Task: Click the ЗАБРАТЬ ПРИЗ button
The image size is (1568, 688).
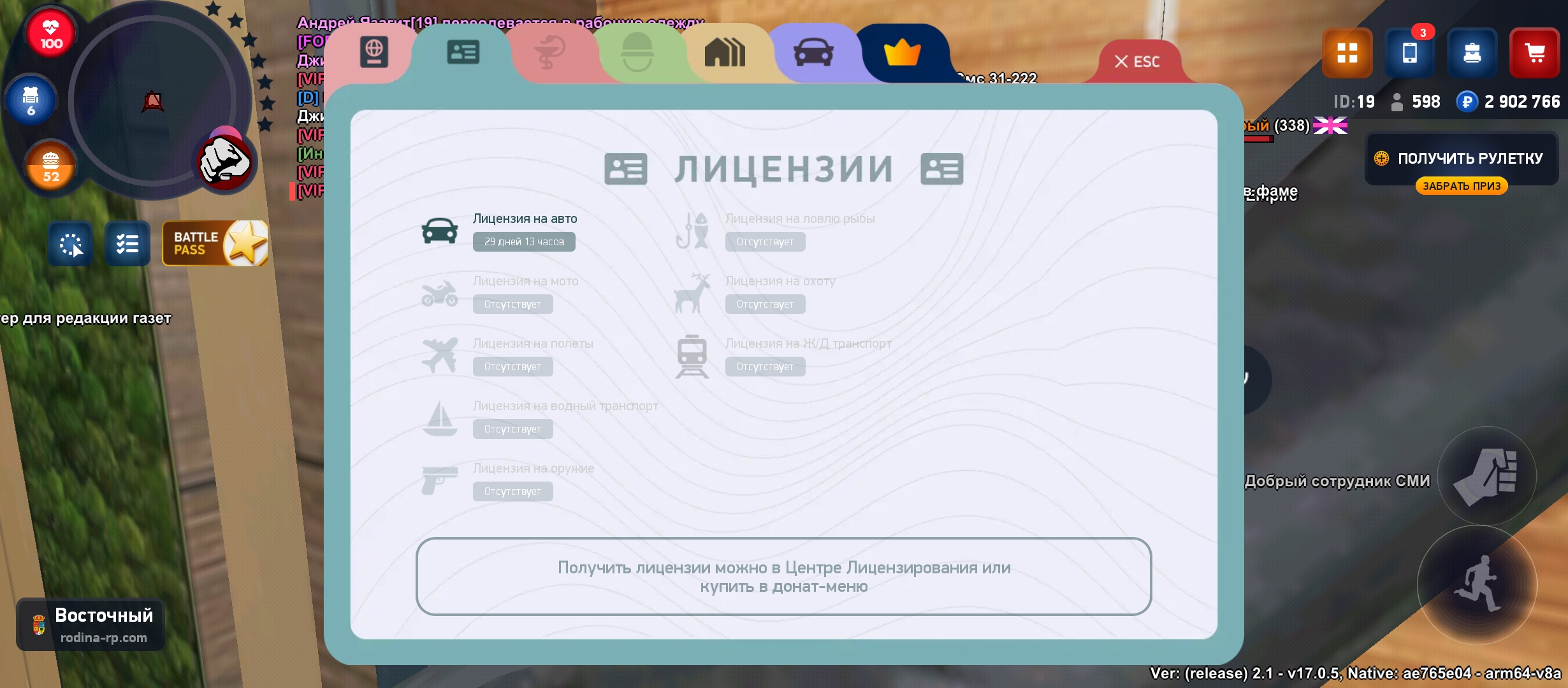Action: click(x=1461, y=186)
